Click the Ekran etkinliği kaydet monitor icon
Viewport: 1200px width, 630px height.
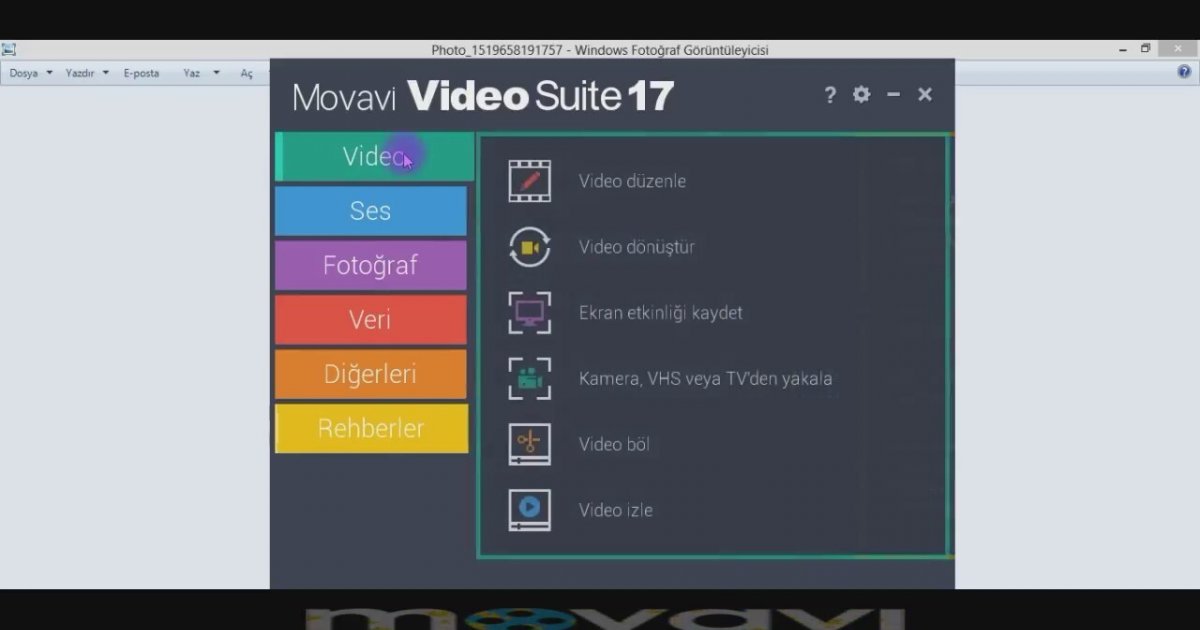529,313
